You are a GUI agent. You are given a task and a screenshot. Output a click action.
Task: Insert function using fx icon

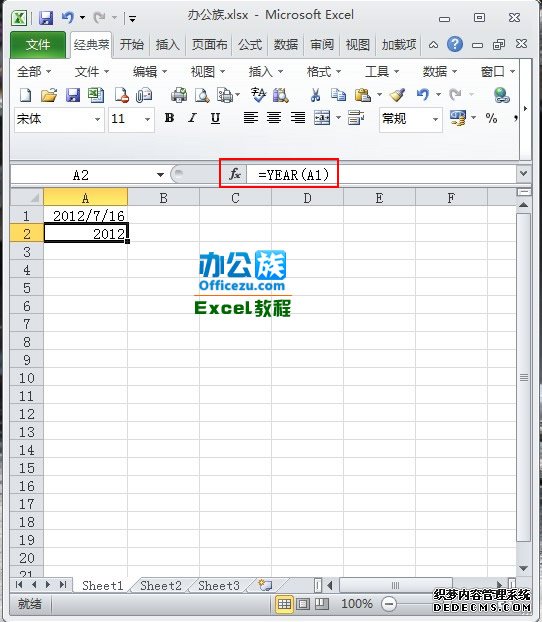pyautogui.click(x=234, y=174)
